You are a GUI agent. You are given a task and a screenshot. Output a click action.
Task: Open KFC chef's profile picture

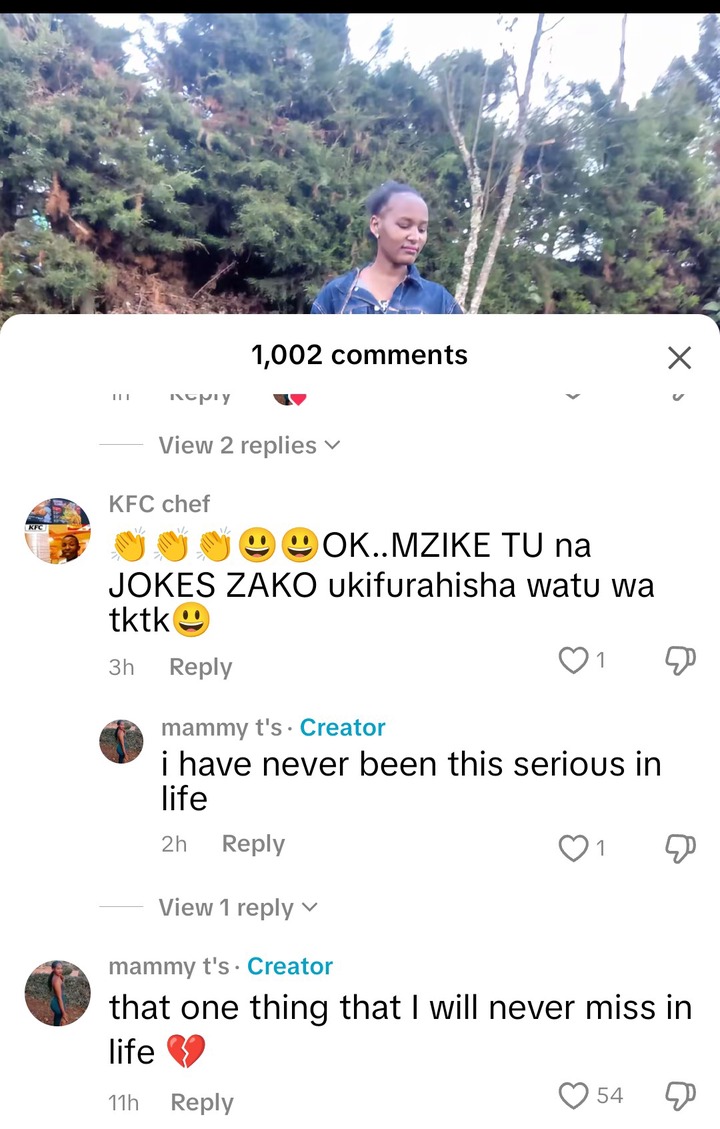pos(58,531)
